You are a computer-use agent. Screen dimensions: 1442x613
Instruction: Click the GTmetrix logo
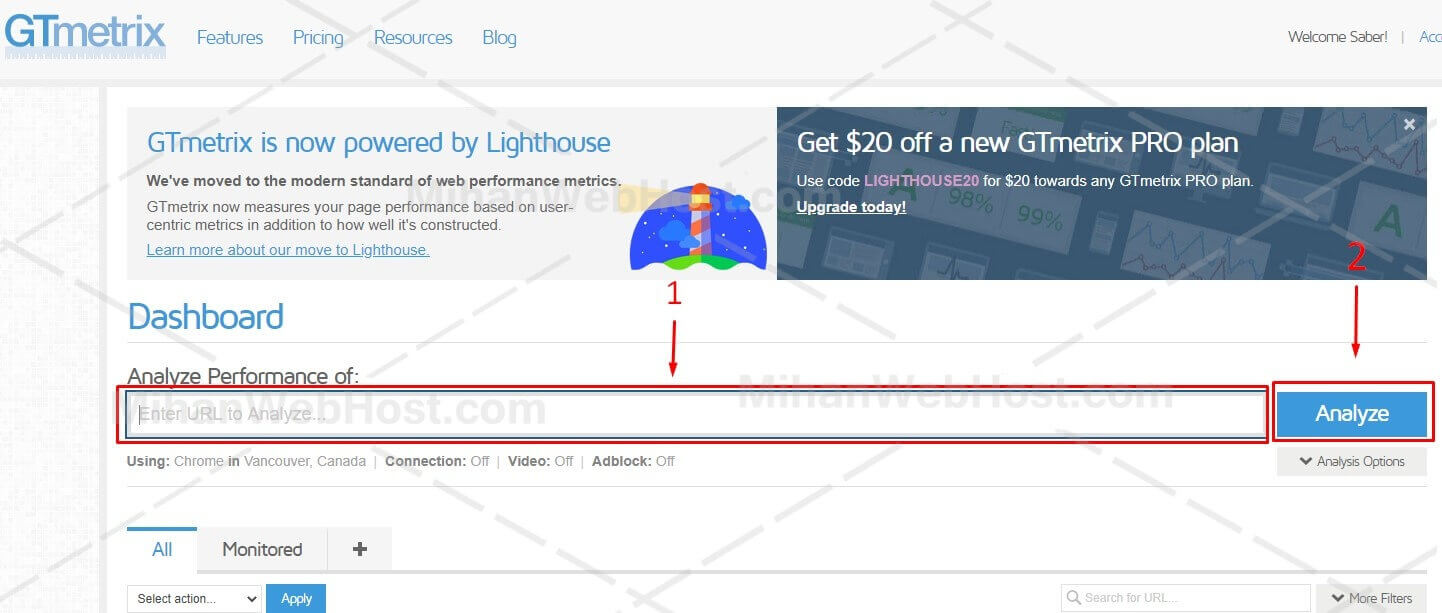pyautogui.click(x=84, y=34)
